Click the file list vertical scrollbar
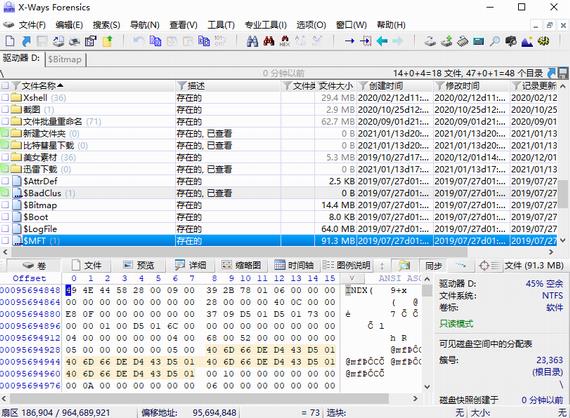Viewport: 570px width, 418px height. [x=563, y=193]
